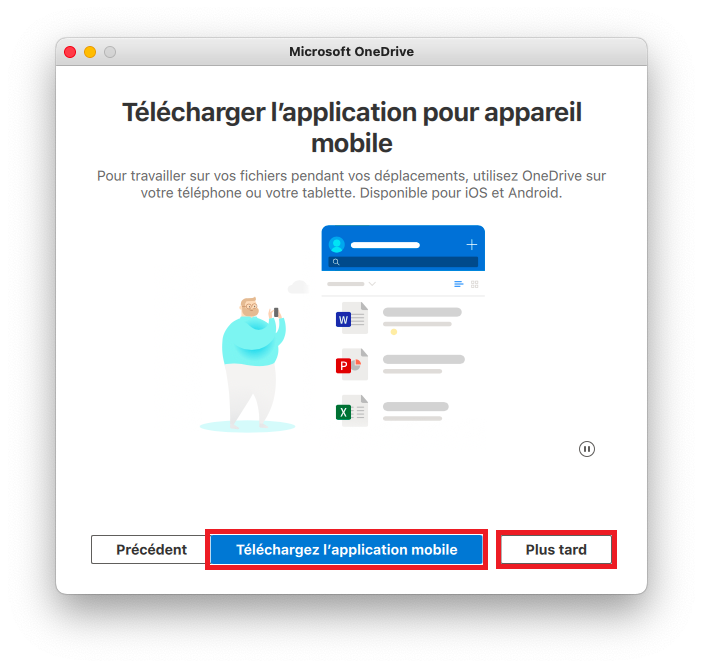Click the Excel file icon in illustration
703x668 pixels.
352,411
